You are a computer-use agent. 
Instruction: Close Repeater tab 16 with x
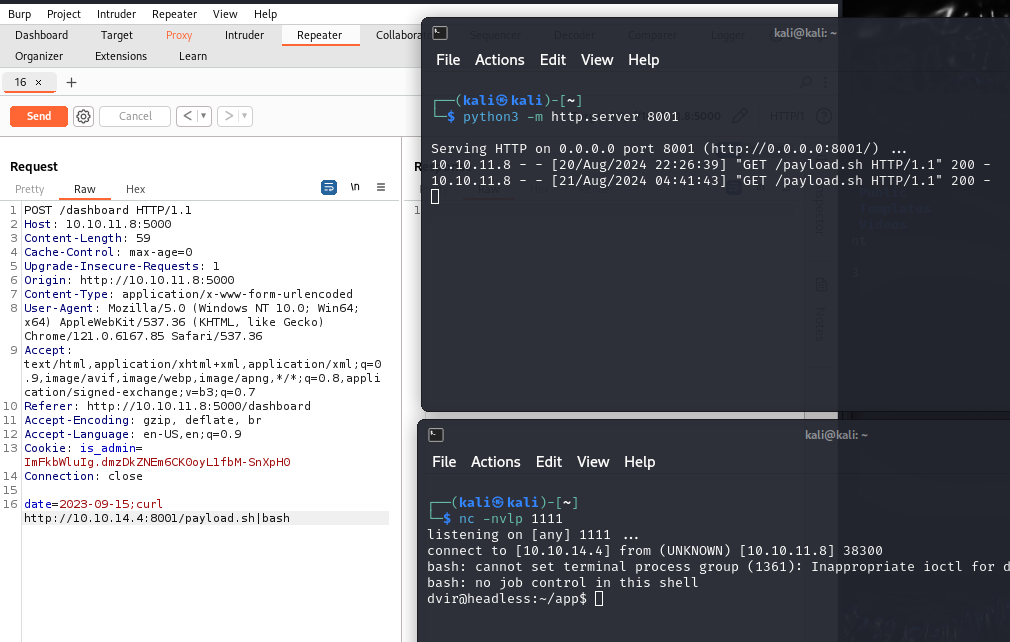pyautogui.click(x=39, y=82)
